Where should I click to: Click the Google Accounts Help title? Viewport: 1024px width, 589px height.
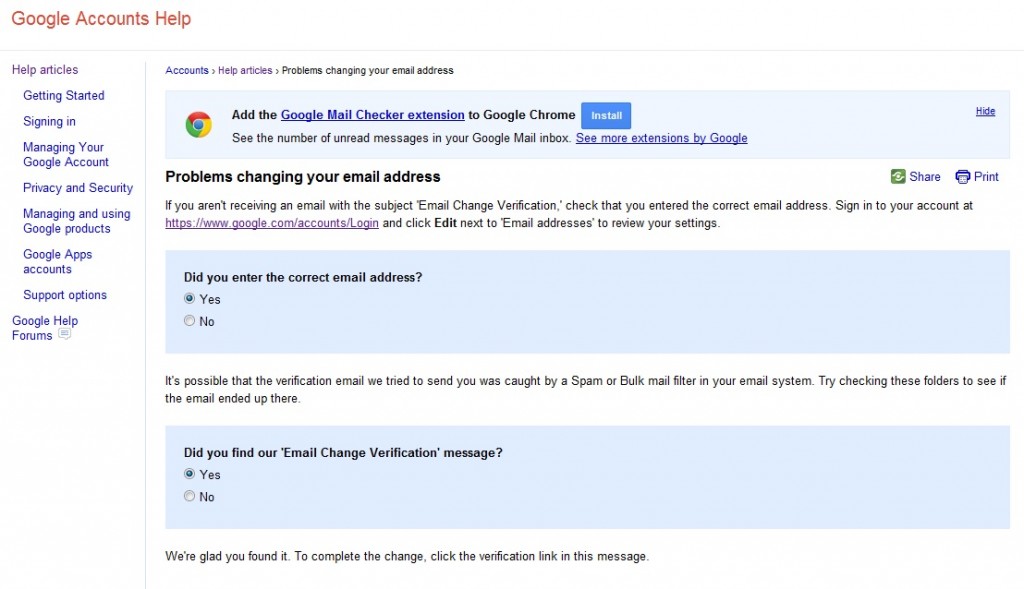[x=101, y=18]
